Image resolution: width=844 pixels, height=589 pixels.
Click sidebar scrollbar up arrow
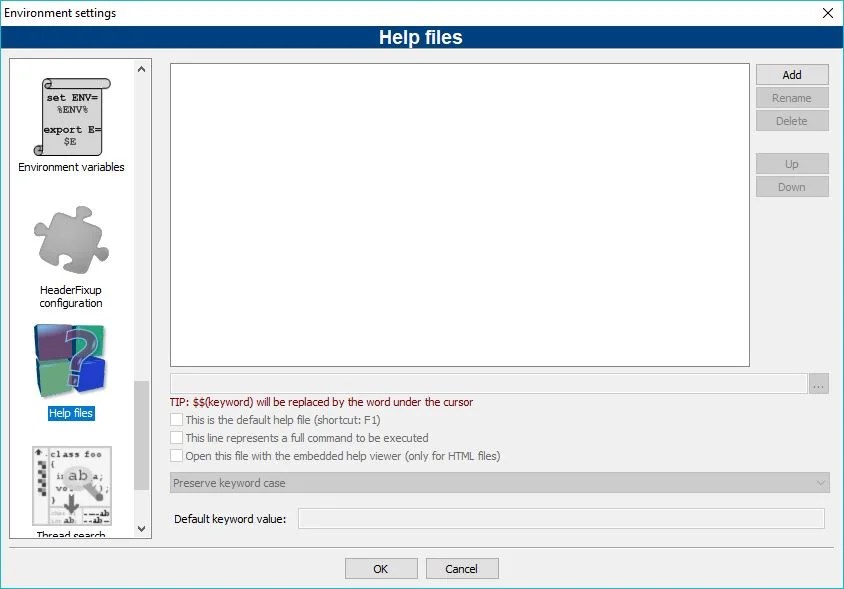pos(141,66)
